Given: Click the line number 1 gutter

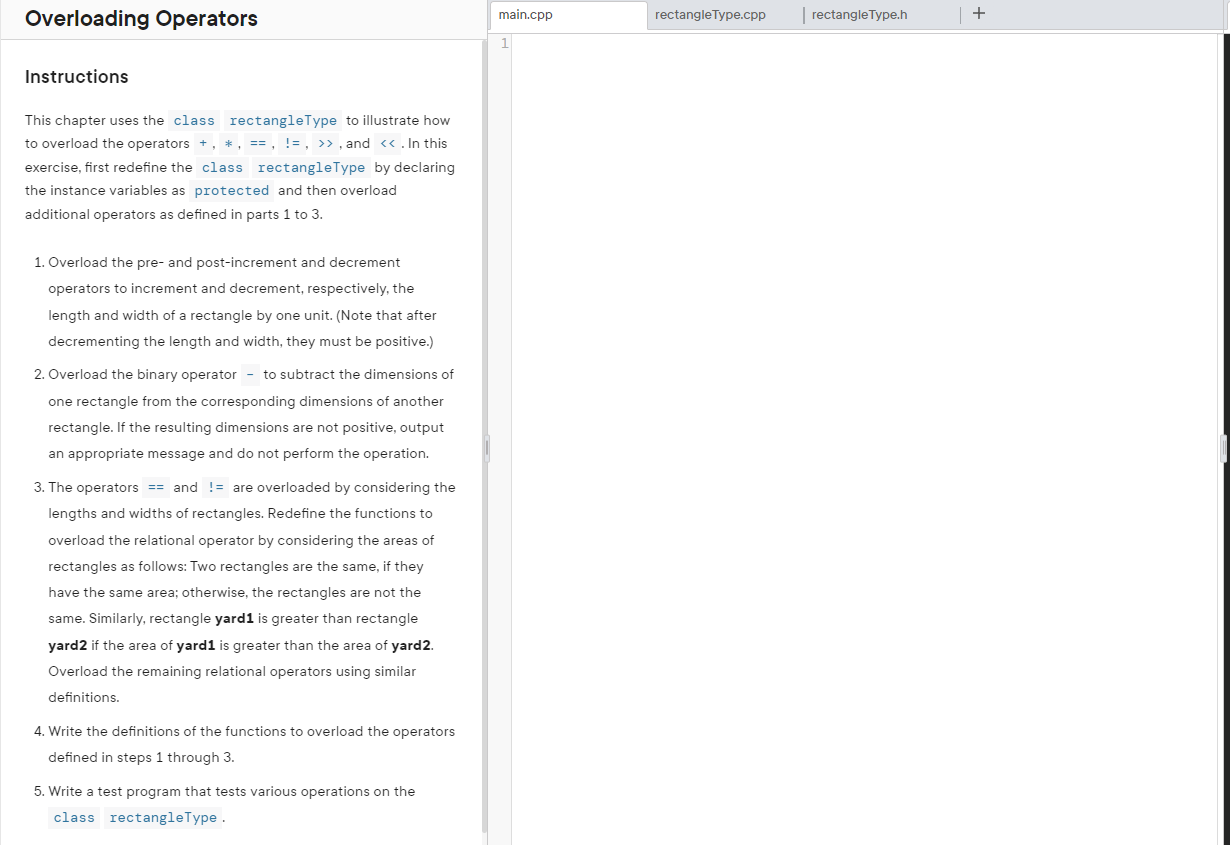Looking at the screenshot, I should pos(505,43).
